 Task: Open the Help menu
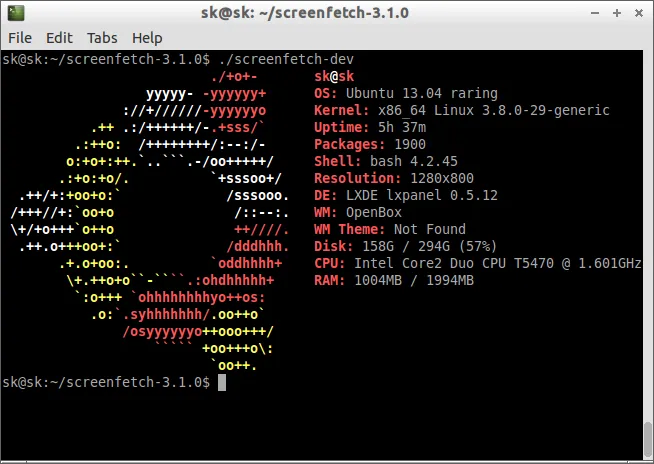coord(147,38)
